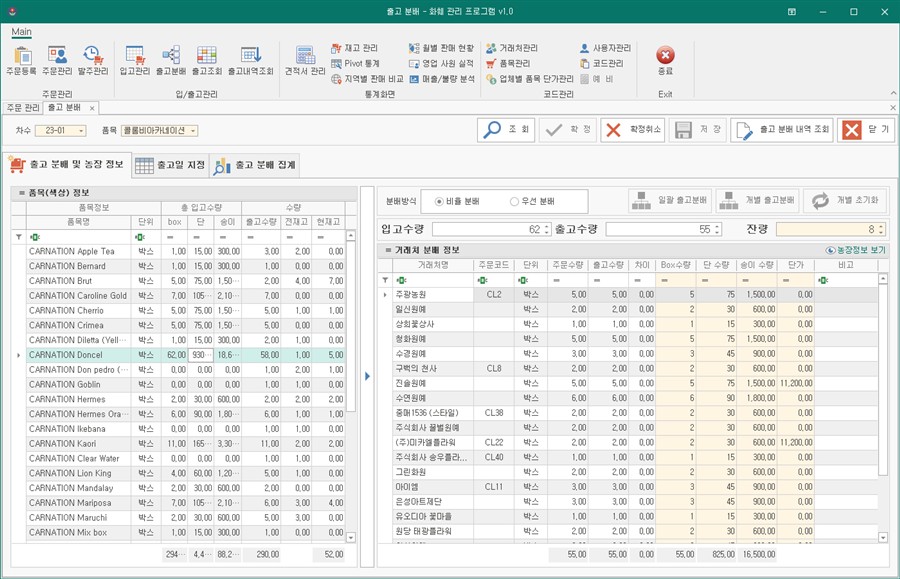
Task: Click the 거래처 table's scroll-up arrow
Action: pos(883,279)
